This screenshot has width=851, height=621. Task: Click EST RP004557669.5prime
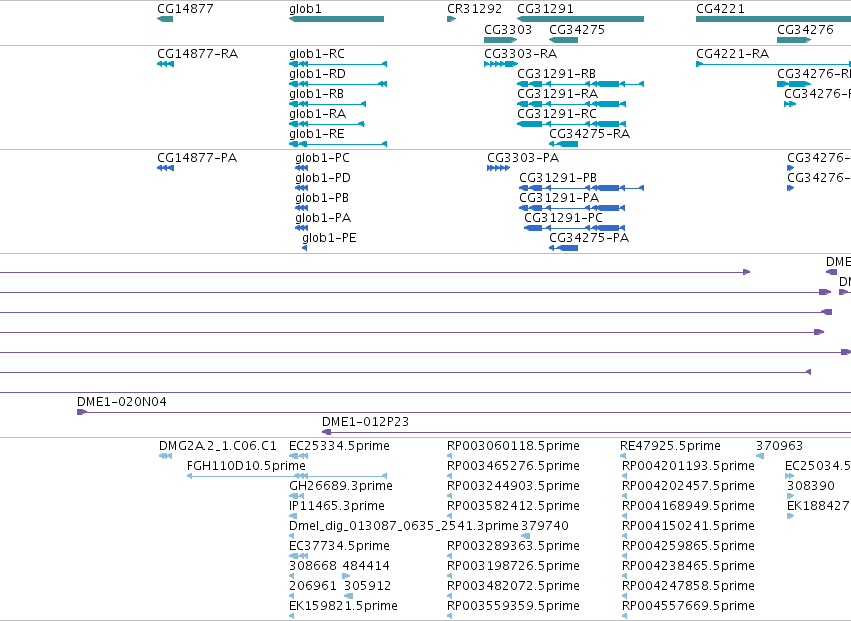[688, 607]
